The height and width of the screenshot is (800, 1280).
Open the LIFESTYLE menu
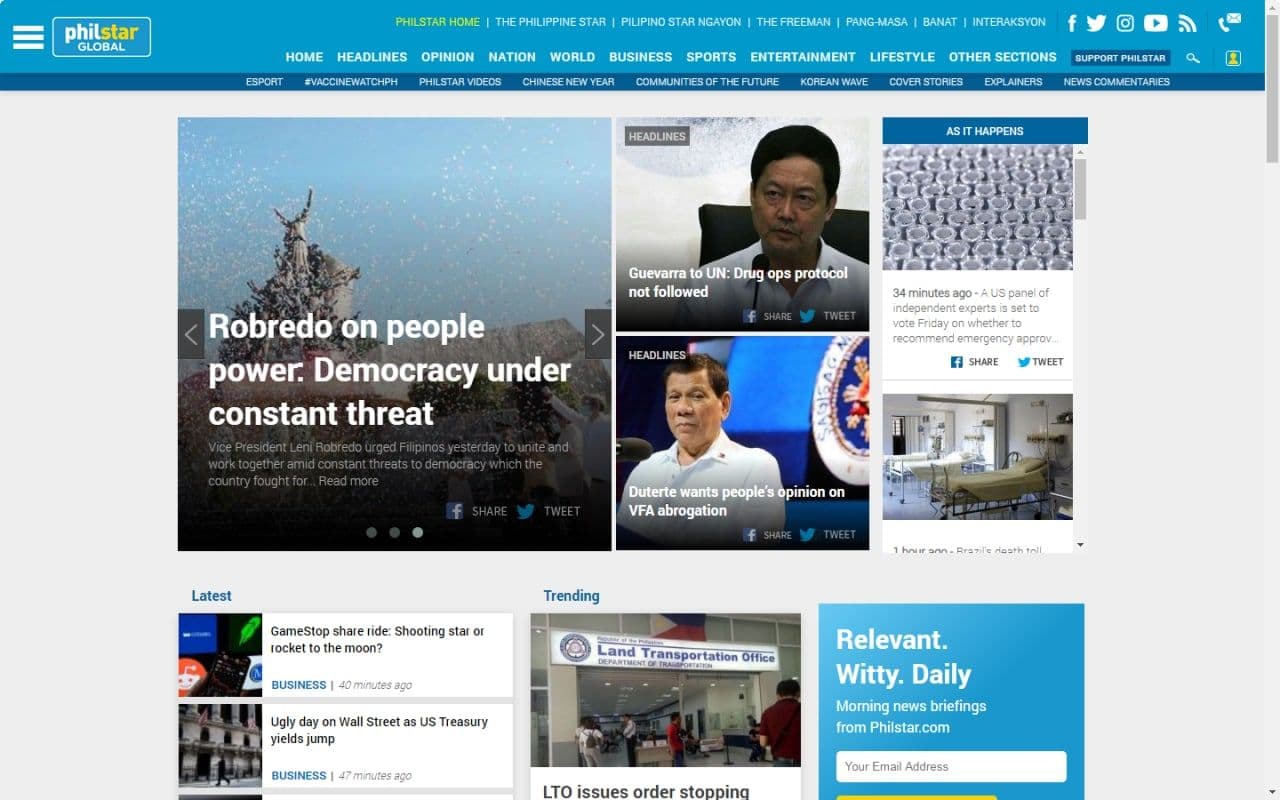point(902,57)
